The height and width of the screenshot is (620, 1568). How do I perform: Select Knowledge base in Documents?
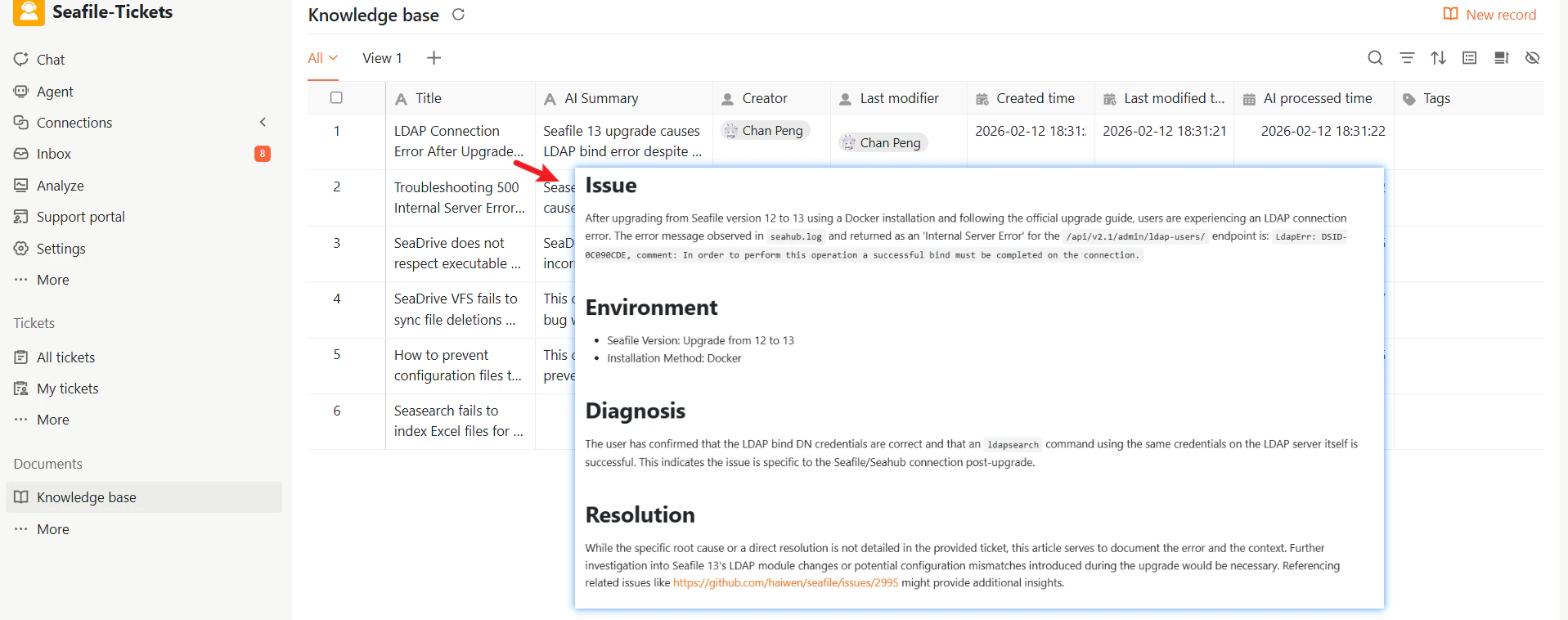(x=144, y=497)
